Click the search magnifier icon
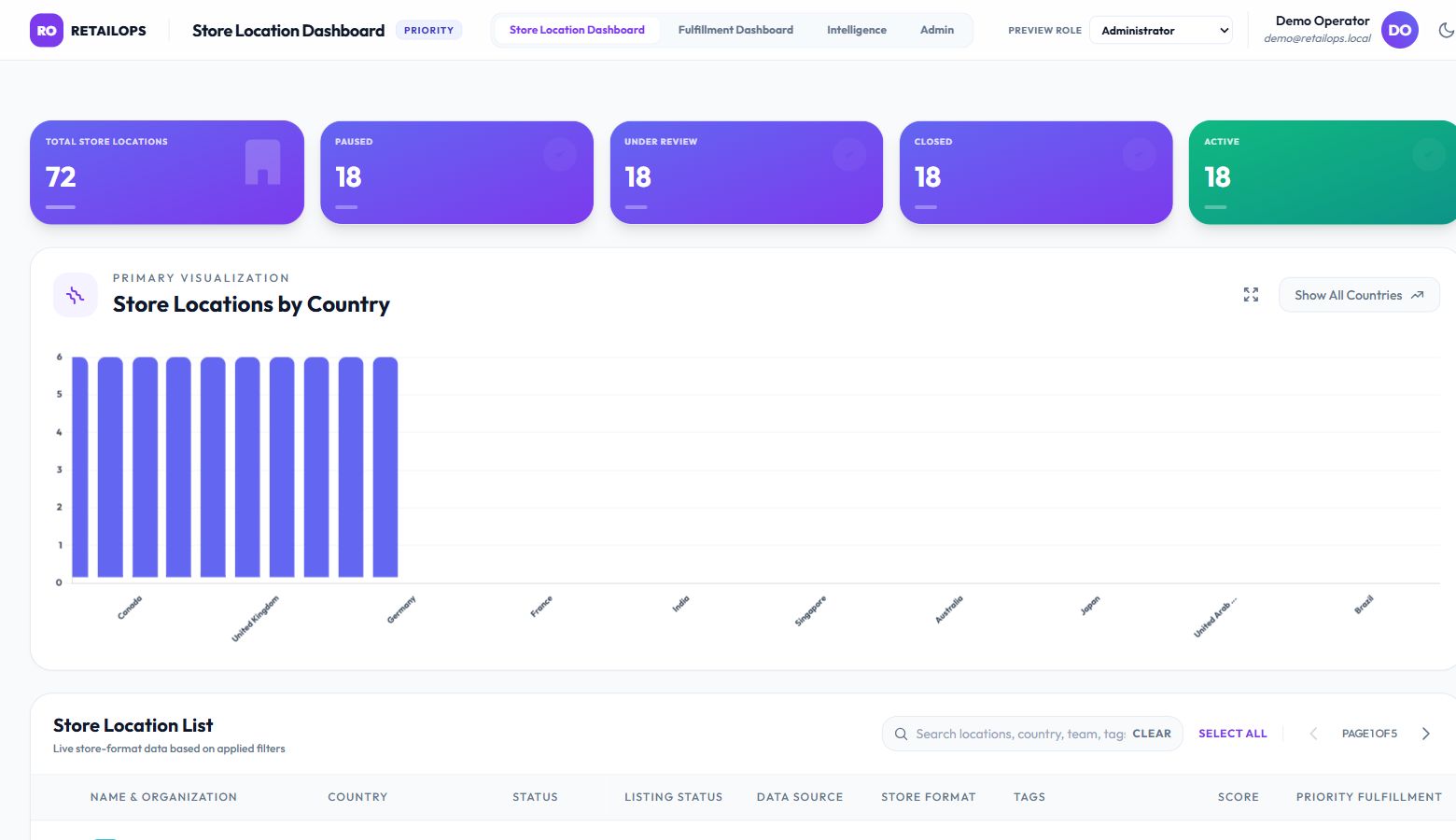The image size is (1456, 840). tap(901, 734)
